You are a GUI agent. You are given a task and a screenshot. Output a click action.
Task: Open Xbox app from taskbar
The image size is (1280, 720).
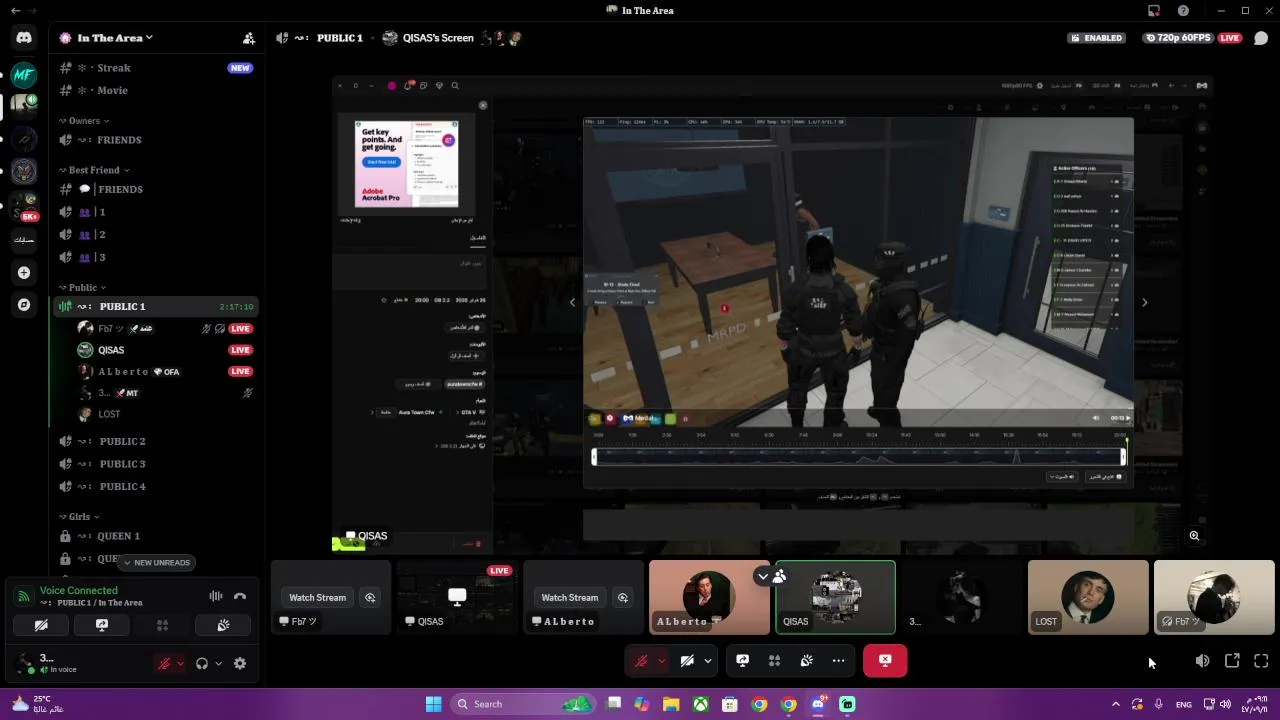[701, 704]
